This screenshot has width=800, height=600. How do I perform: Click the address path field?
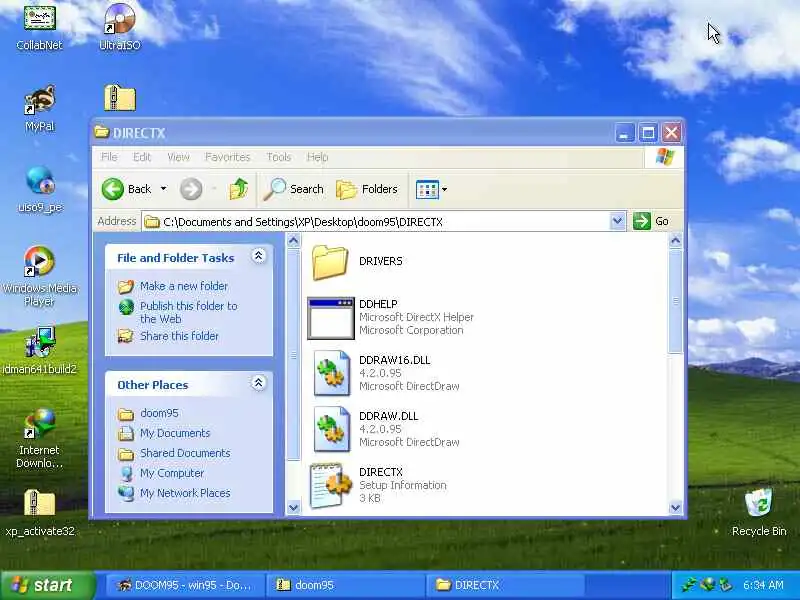pos(377,221)
